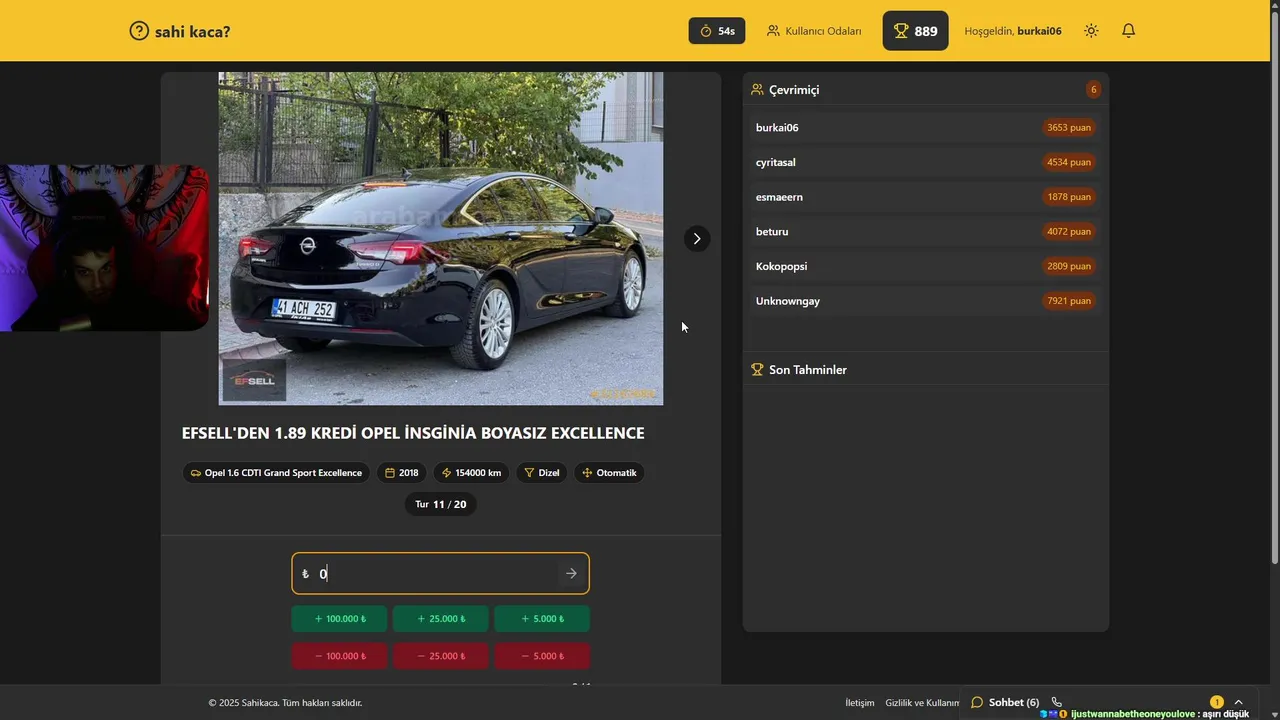The height and width of the screenshot is (720, 1280).
Task: Submit guess with arrow button
Action: (571, 573)
